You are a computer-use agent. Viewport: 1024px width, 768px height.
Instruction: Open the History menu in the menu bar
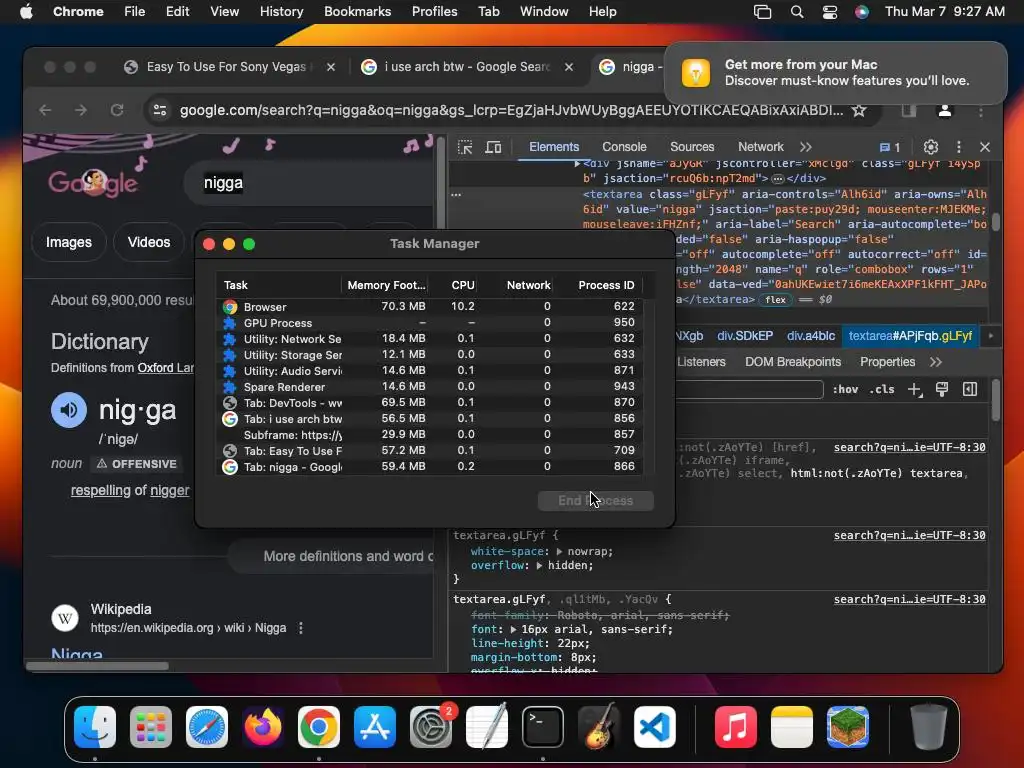click(281, 12)
